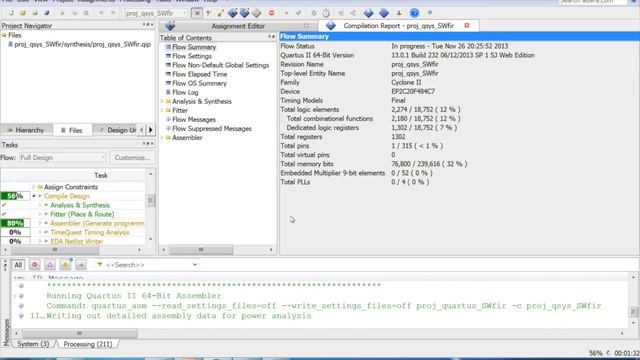Select Analysis & Synthesis task row
640x360 pixels.
[x=80, y=205]
